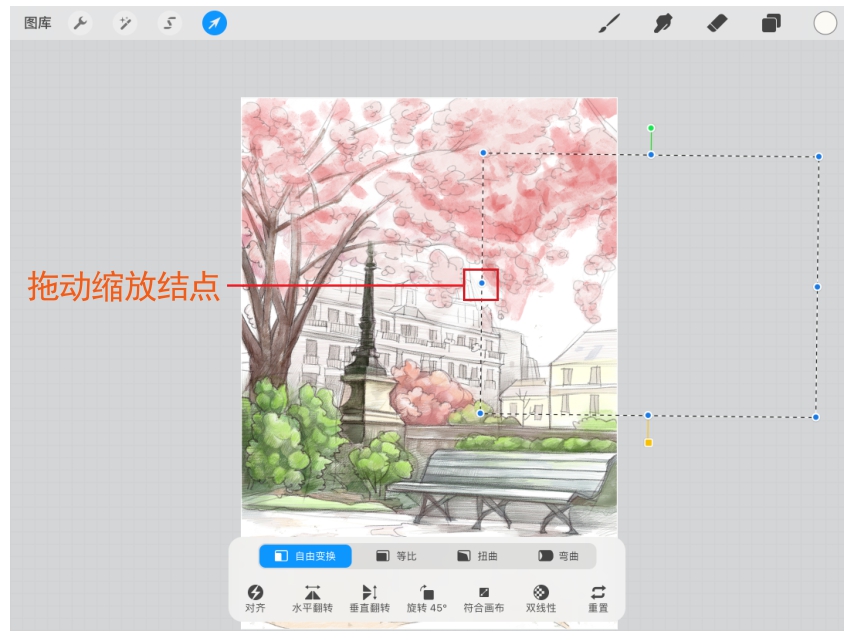The width and height of the screenshot is (856, 643).
Task: Click the bottom-right corner transform node
Action: point(816,417)
